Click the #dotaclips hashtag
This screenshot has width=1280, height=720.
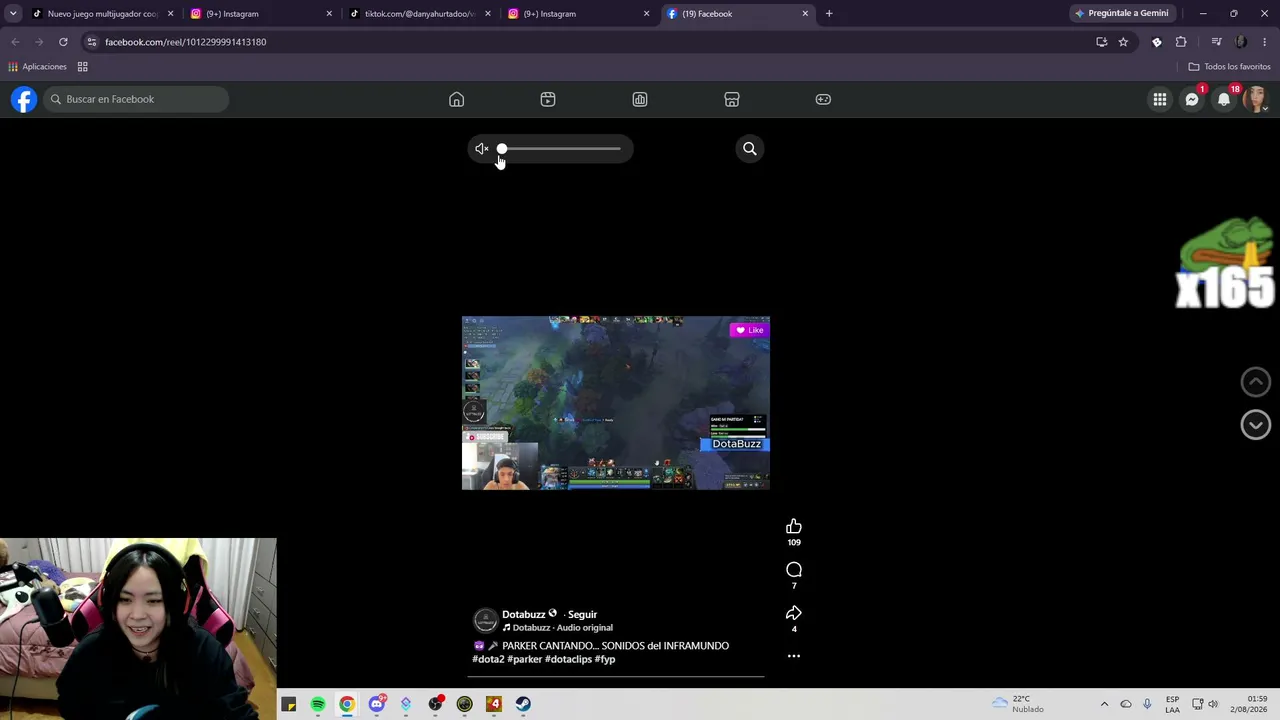pyautogui.click(x=568, y=660)
